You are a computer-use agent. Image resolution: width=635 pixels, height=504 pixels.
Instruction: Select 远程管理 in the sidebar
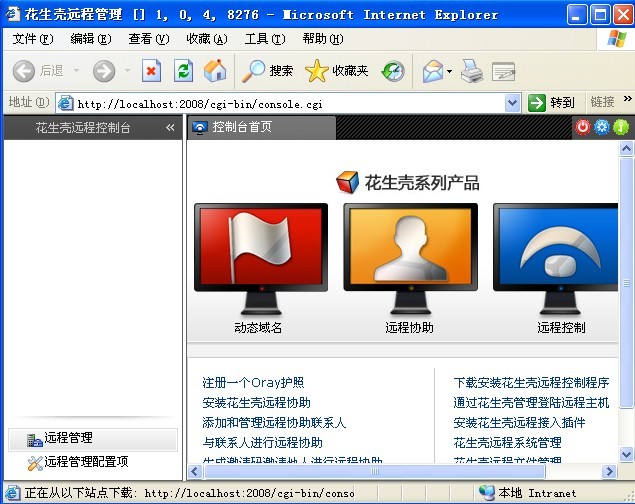[x=93, y=440]
